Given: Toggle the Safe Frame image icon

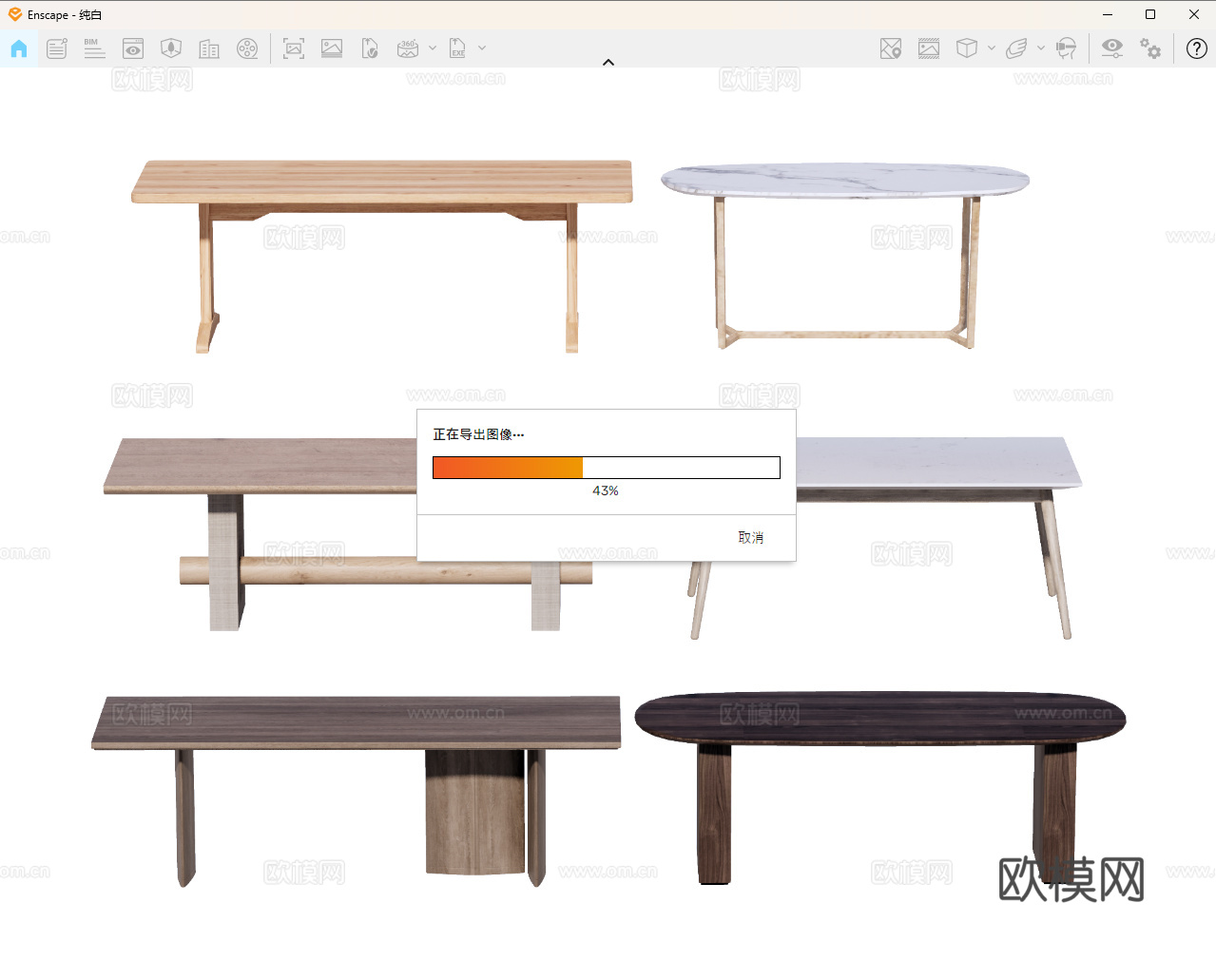Looking at the screenshot, I should tap(929, 48).
